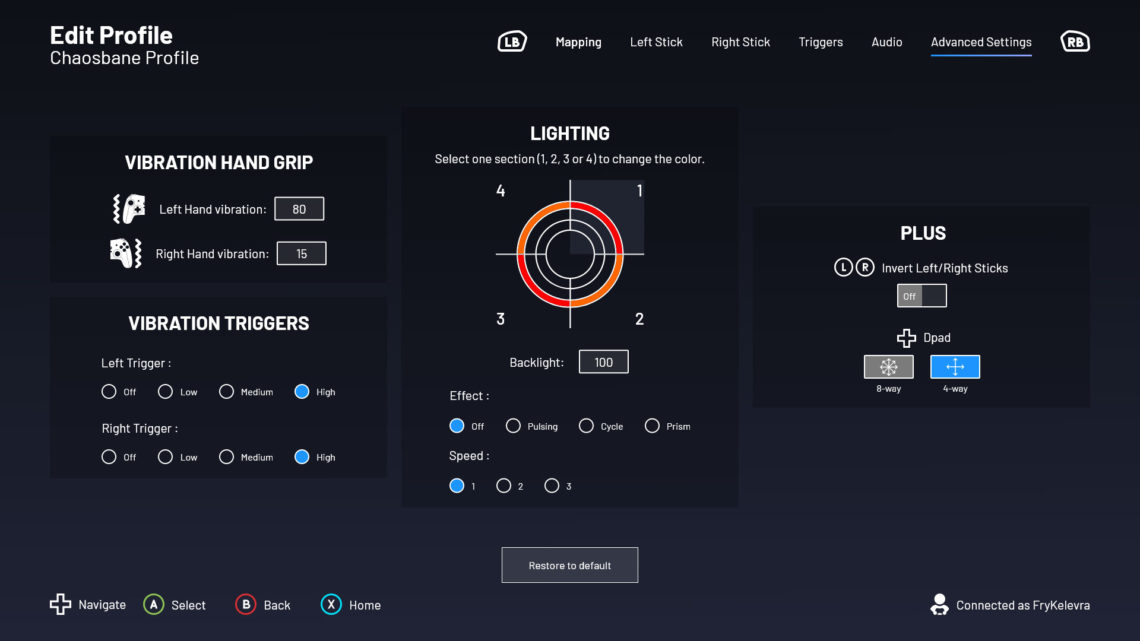Viewport: 1140px width, 641px height.
Task: Set Right Trigger vibration to Medium
Action: (226, 457)
